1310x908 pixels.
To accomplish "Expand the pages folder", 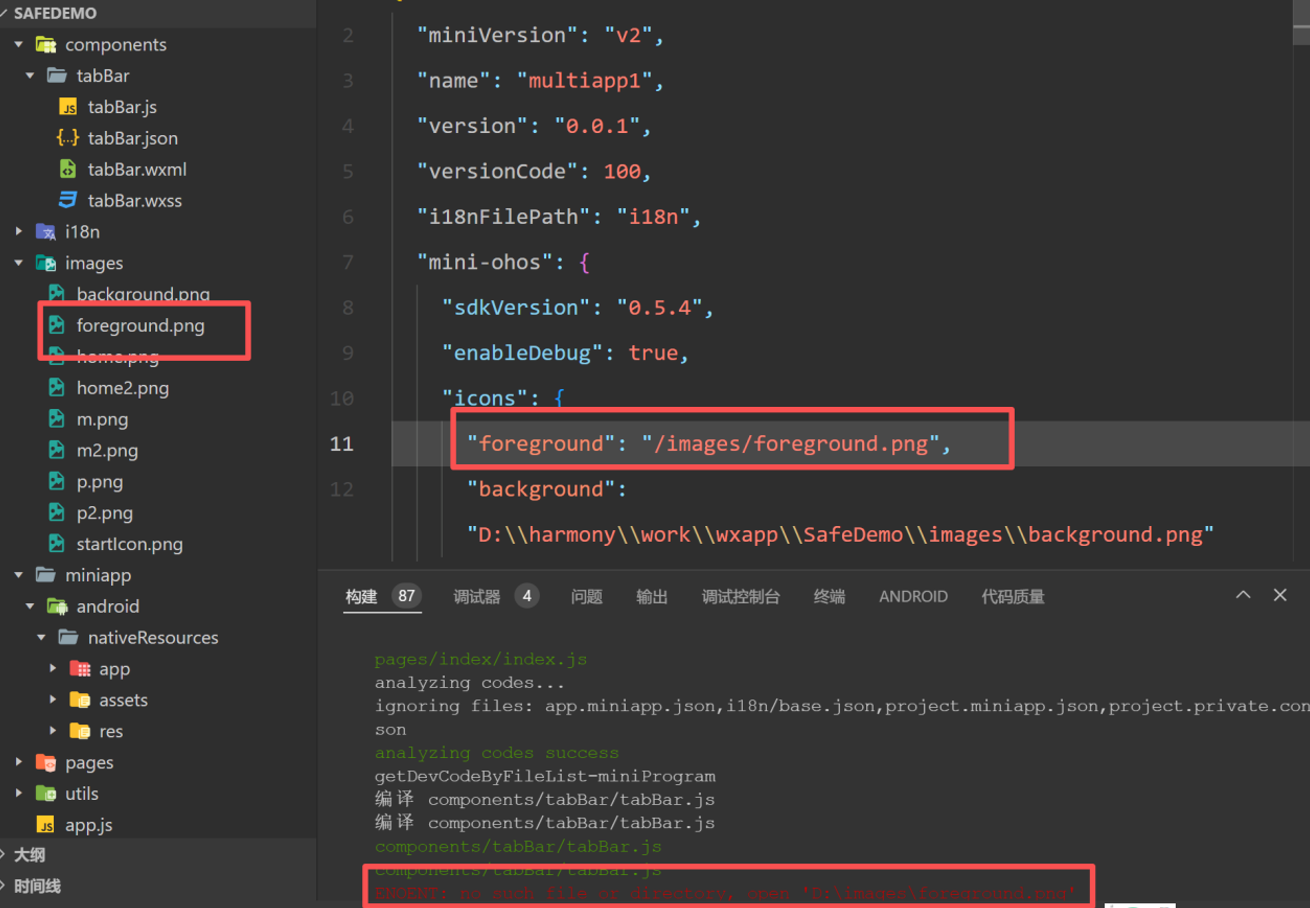I will pyautogui.click(x=19, y=762).
